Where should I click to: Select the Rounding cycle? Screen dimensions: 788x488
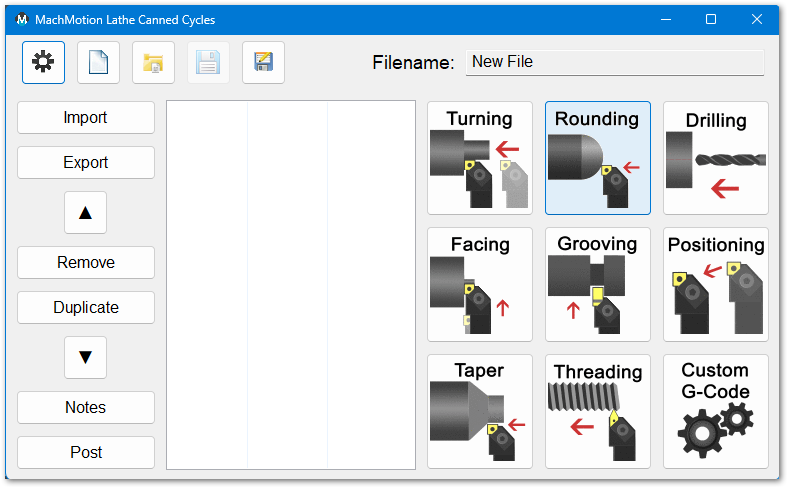click(x=598, y=158)
